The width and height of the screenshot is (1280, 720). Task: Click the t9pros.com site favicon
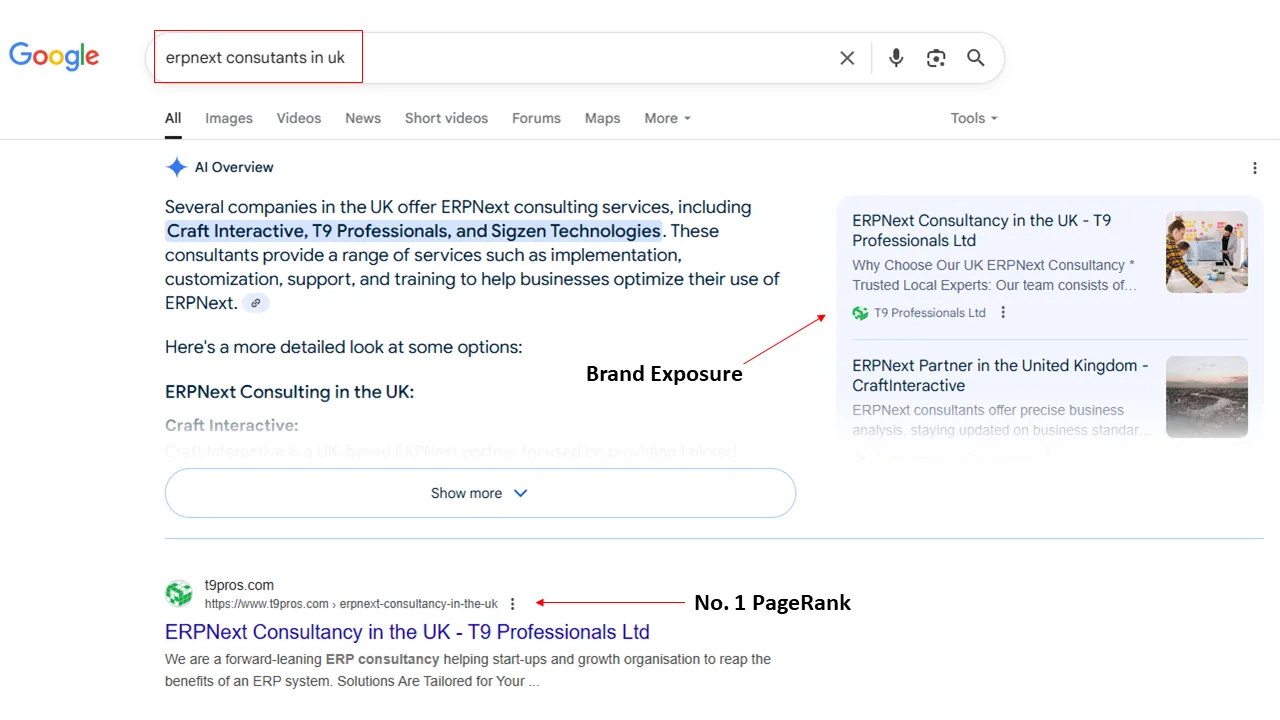pos(179,594)
